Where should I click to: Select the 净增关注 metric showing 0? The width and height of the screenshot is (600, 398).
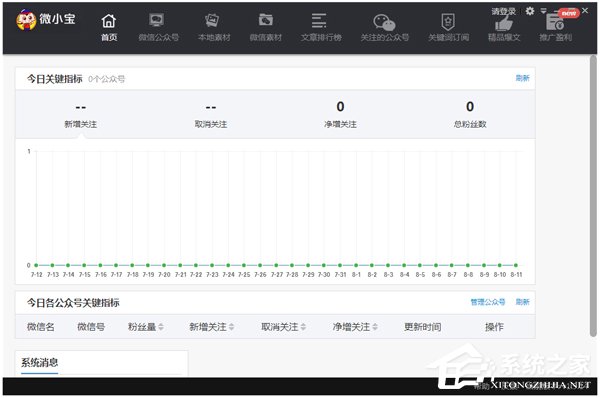pyautogui.click(x=340, y=115)
